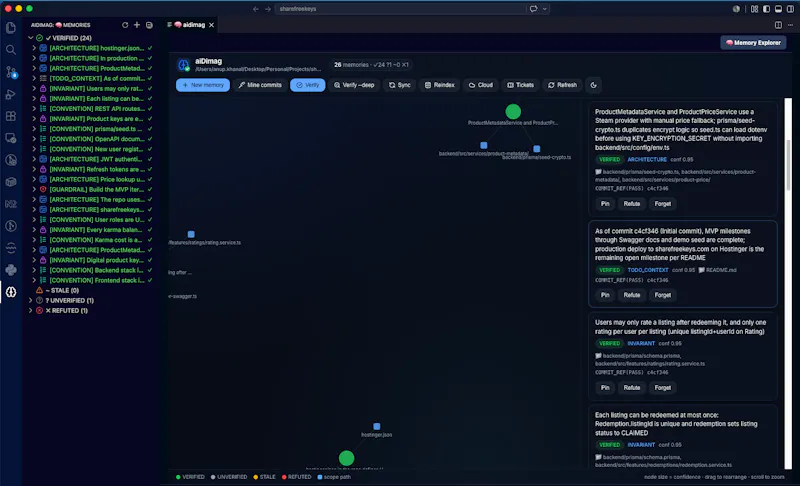Image resolution: width=800 pixels, height=486 pixels.
Task: Expand the UNVERIFIED (1) group
Action: coord(31,300)
